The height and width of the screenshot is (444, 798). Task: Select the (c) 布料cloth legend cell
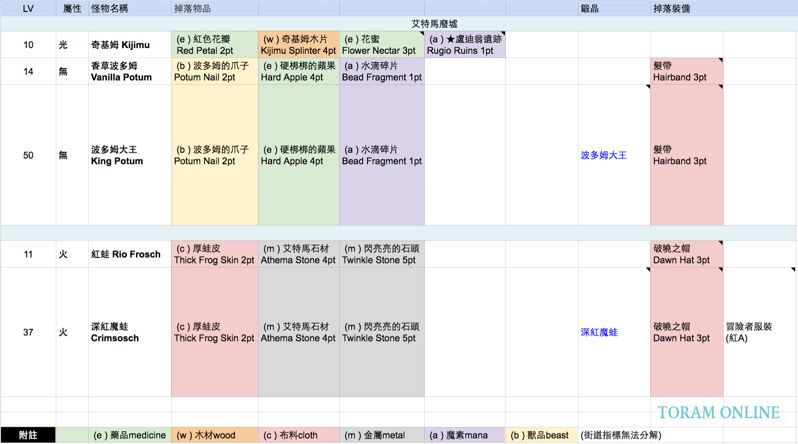299,435
